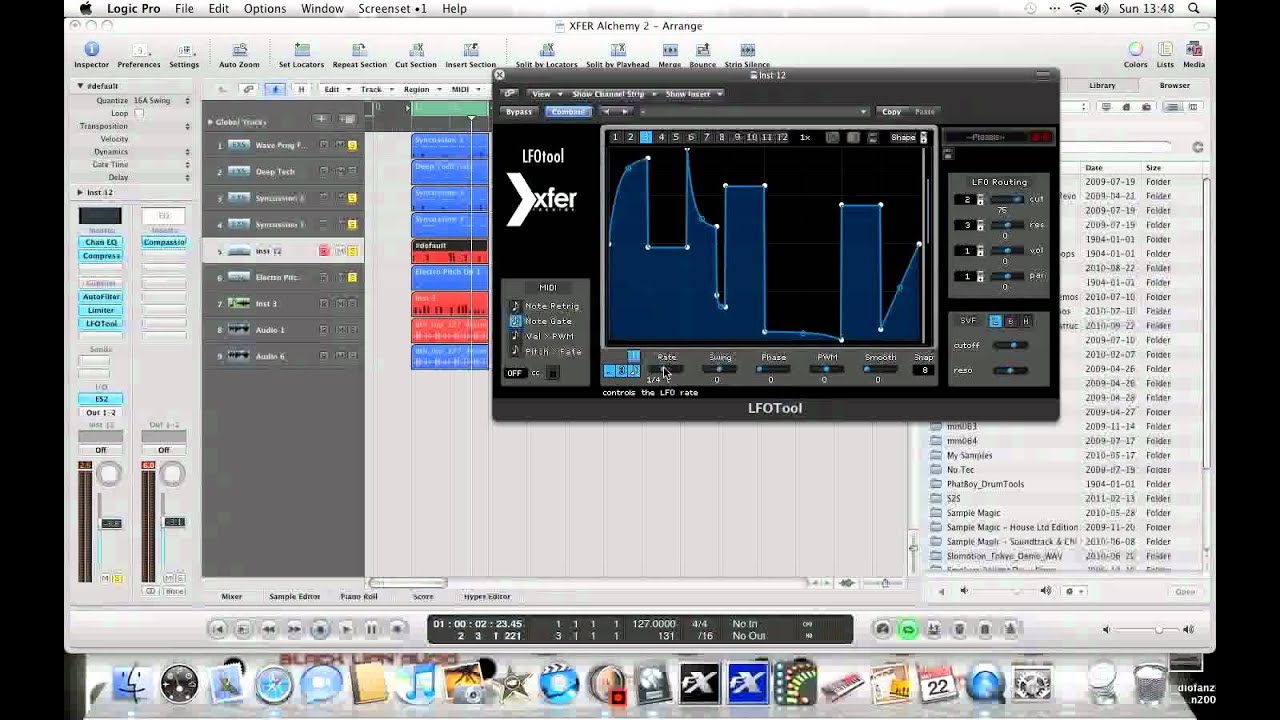
Task: Open the Piano Roll editor tab
Action: (359, 596)
